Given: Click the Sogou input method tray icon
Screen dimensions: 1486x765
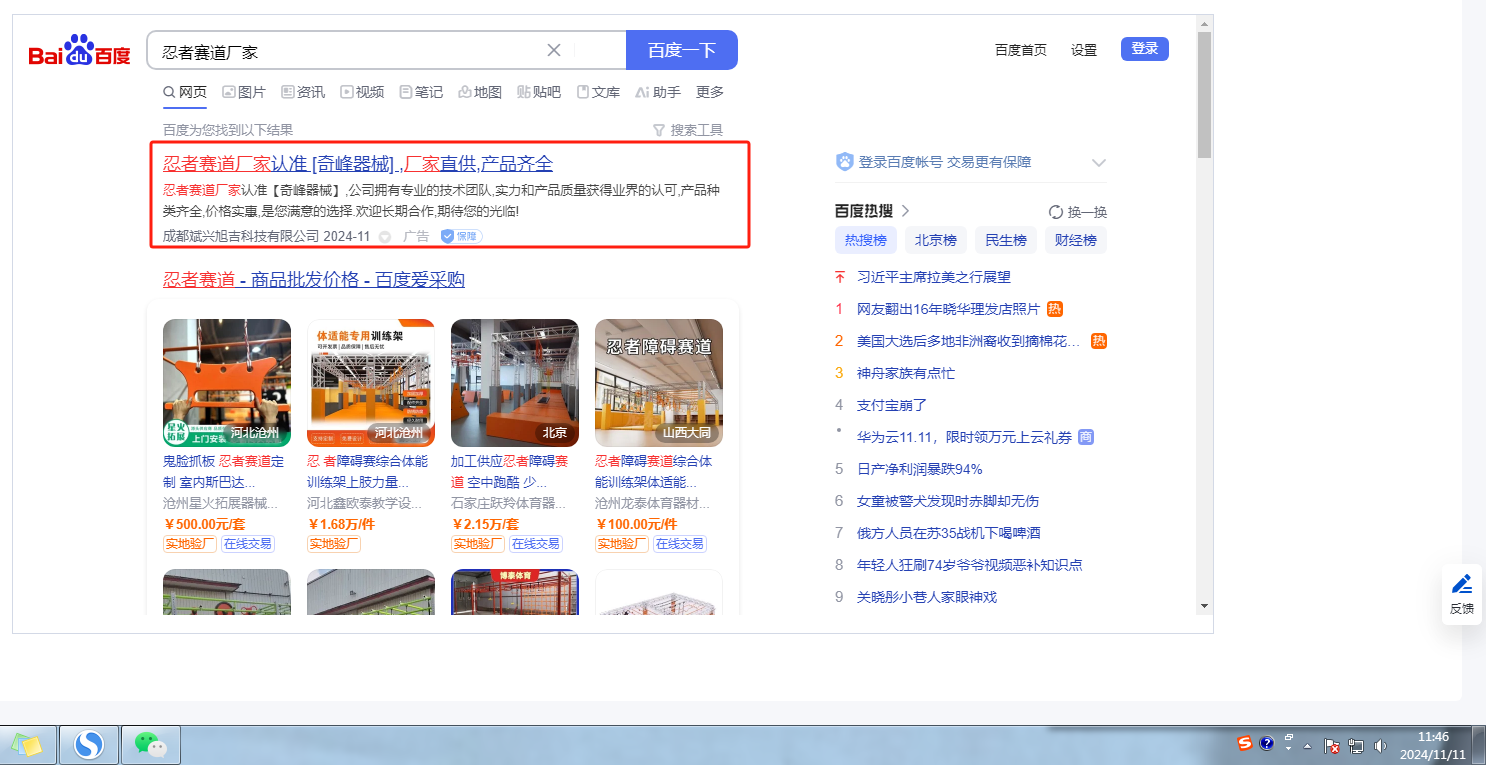Looking at the screenshot, I should click(1245, 743).
